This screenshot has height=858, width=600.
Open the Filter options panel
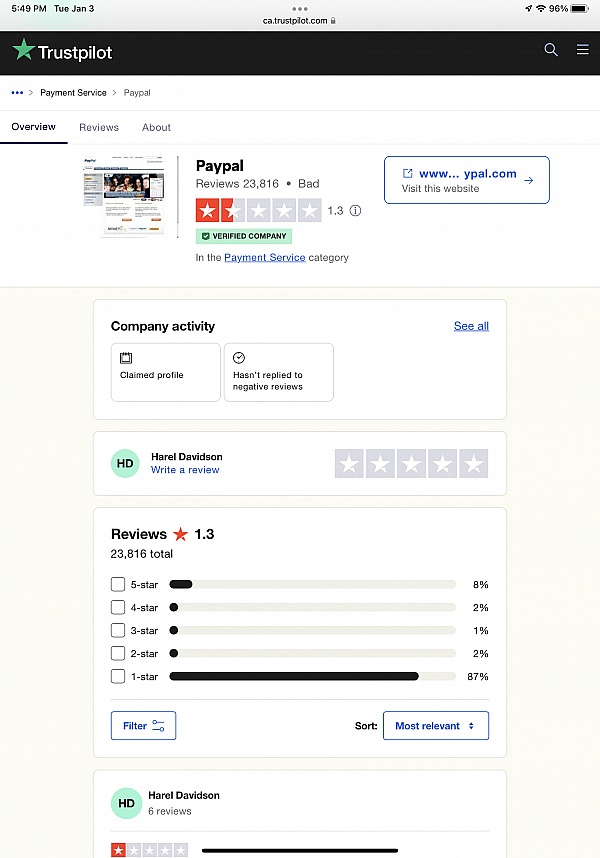click(x=142, y=725)
